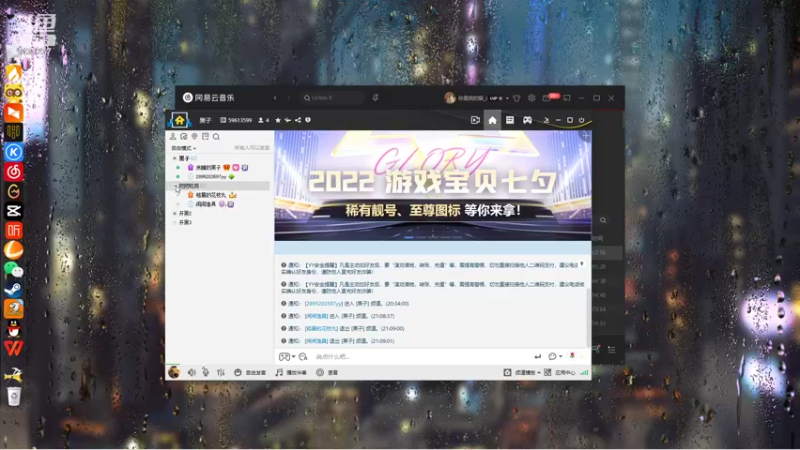800x450 pixels.
Task: Collapse the 黑子 channel tree node
Action: [x=174, y=159]
